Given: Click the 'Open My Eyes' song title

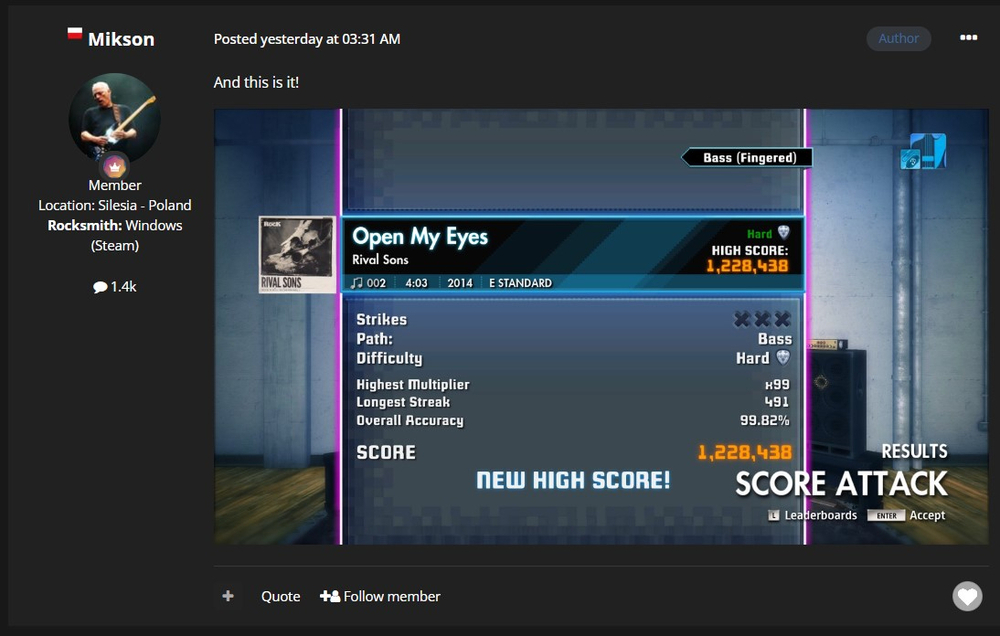Looking at the screenshot, I should point(420,237).
